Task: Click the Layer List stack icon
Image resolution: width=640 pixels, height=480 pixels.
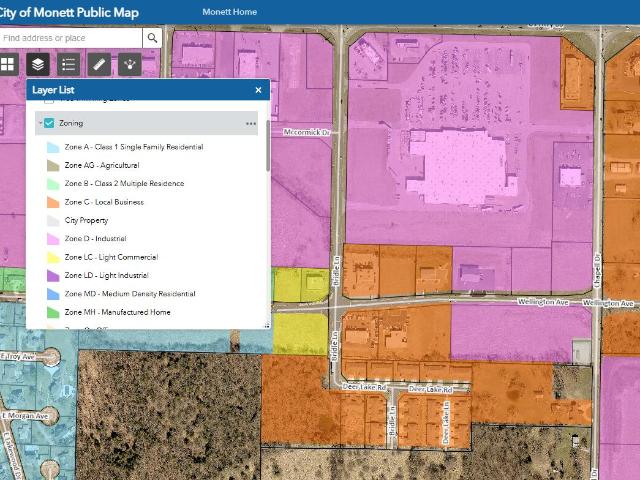Action: (x=37, y=64)
